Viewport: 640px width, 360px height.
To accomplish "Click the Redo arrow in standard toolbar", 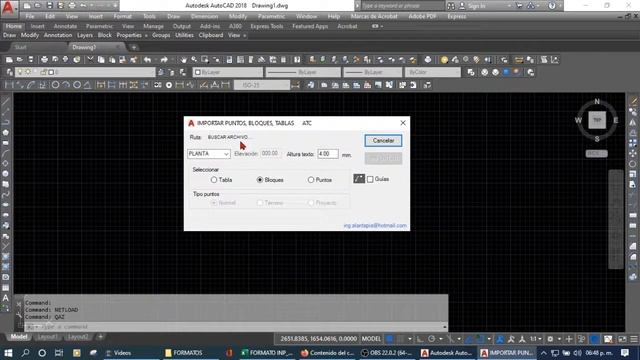I will pos(164,60).
